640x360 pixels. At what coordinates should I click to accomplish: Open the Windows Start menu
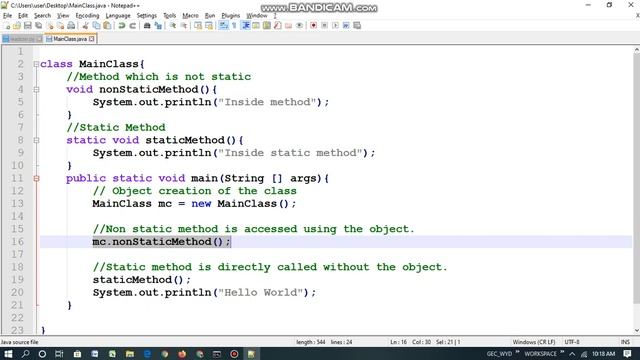click(x=8, y=354)
